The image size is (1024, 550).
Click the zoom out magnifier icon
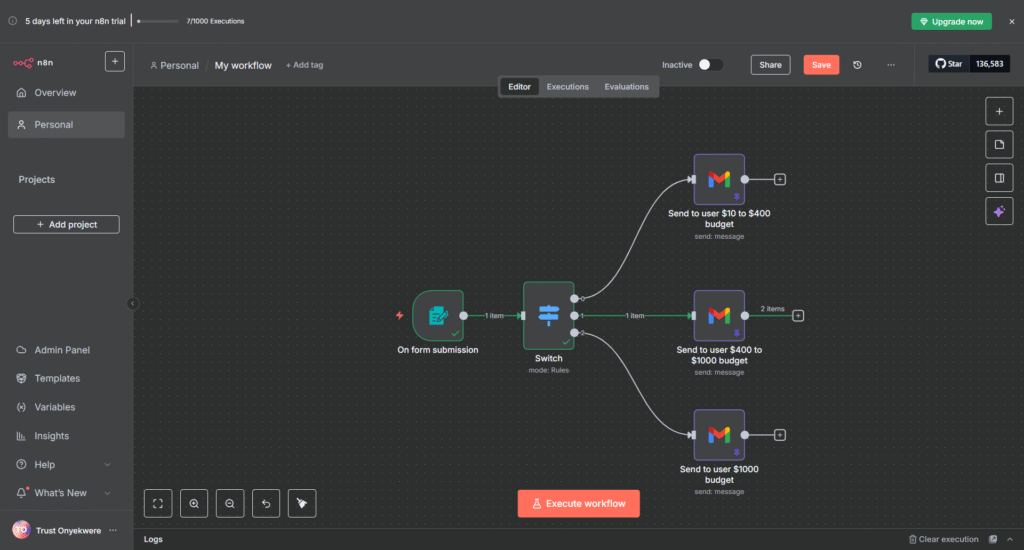(x=230, y=504)
